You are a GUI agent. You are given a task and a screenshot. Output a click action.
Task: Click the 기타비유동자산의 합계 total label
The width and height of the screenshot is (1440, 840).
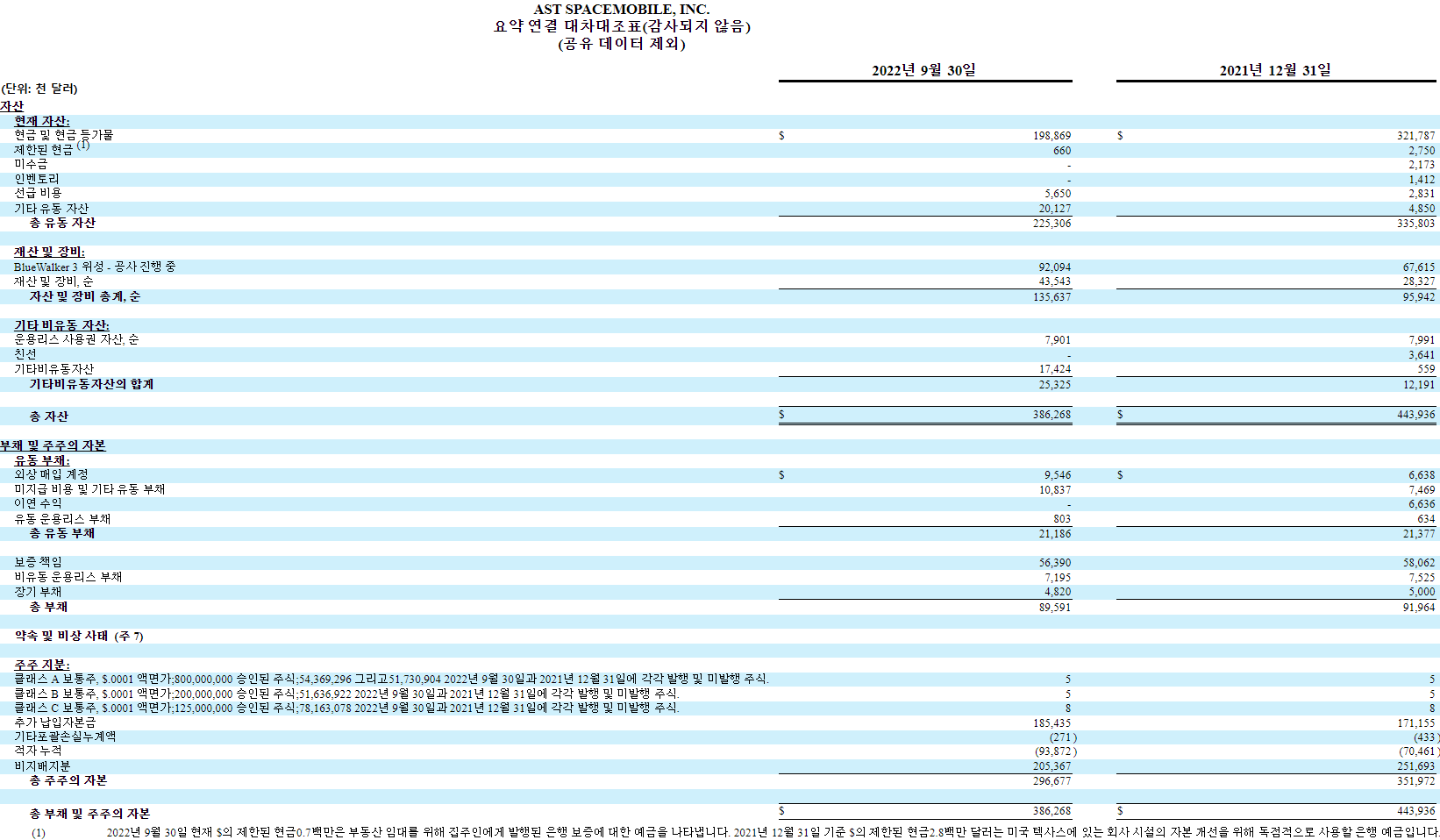[x=92, y=384]
